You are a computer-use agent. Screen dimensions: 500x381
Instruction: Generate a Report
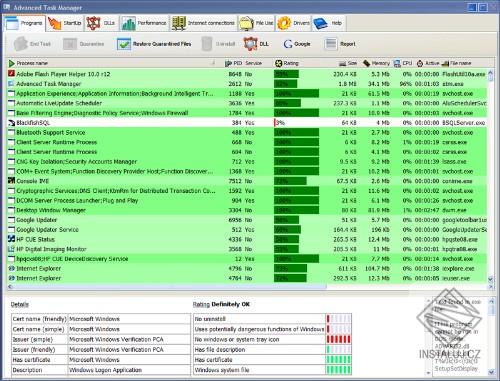click(x=340, y=44)
